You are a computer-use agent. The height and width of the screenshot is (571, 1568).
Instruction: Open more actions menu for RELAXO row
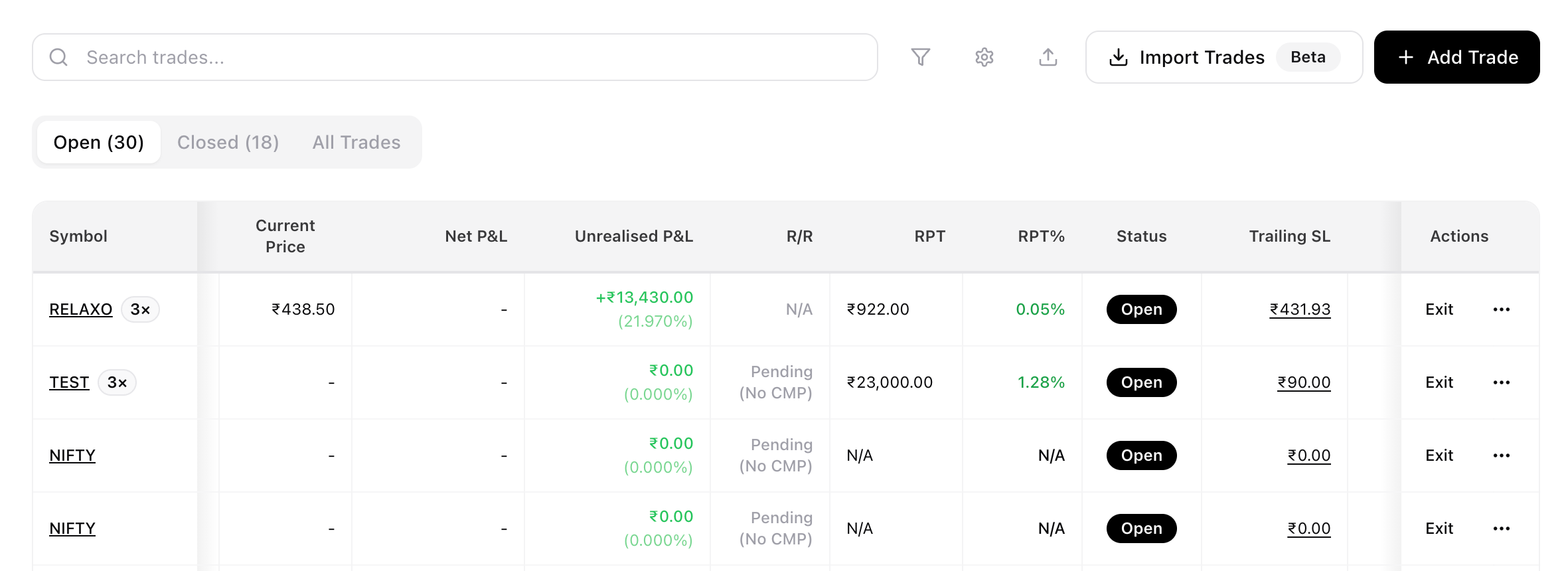pos(1501,309)
